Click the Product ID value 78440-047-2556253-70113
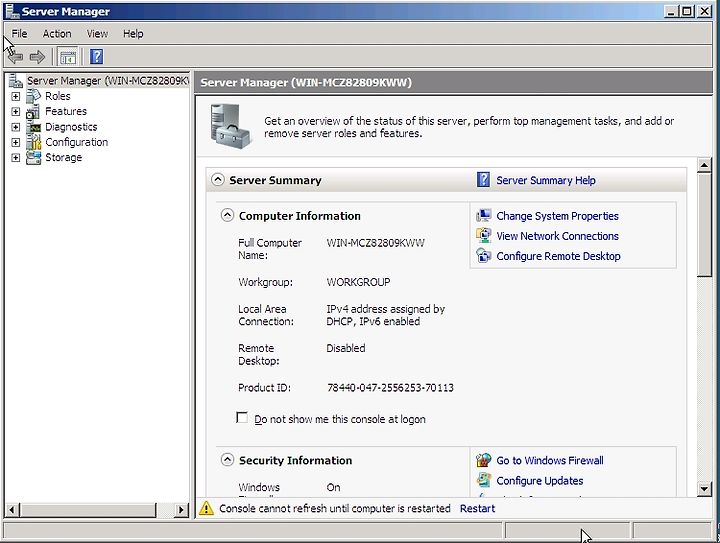 (390, 388)
